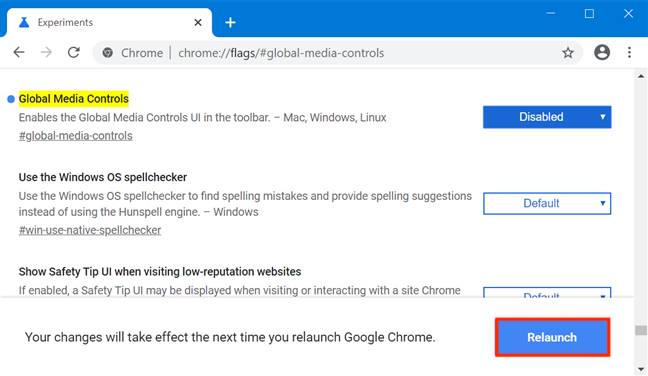Viewport: 648px width, 376px height.
Task: Go back with the back arrow
Action: coord(19,52)
